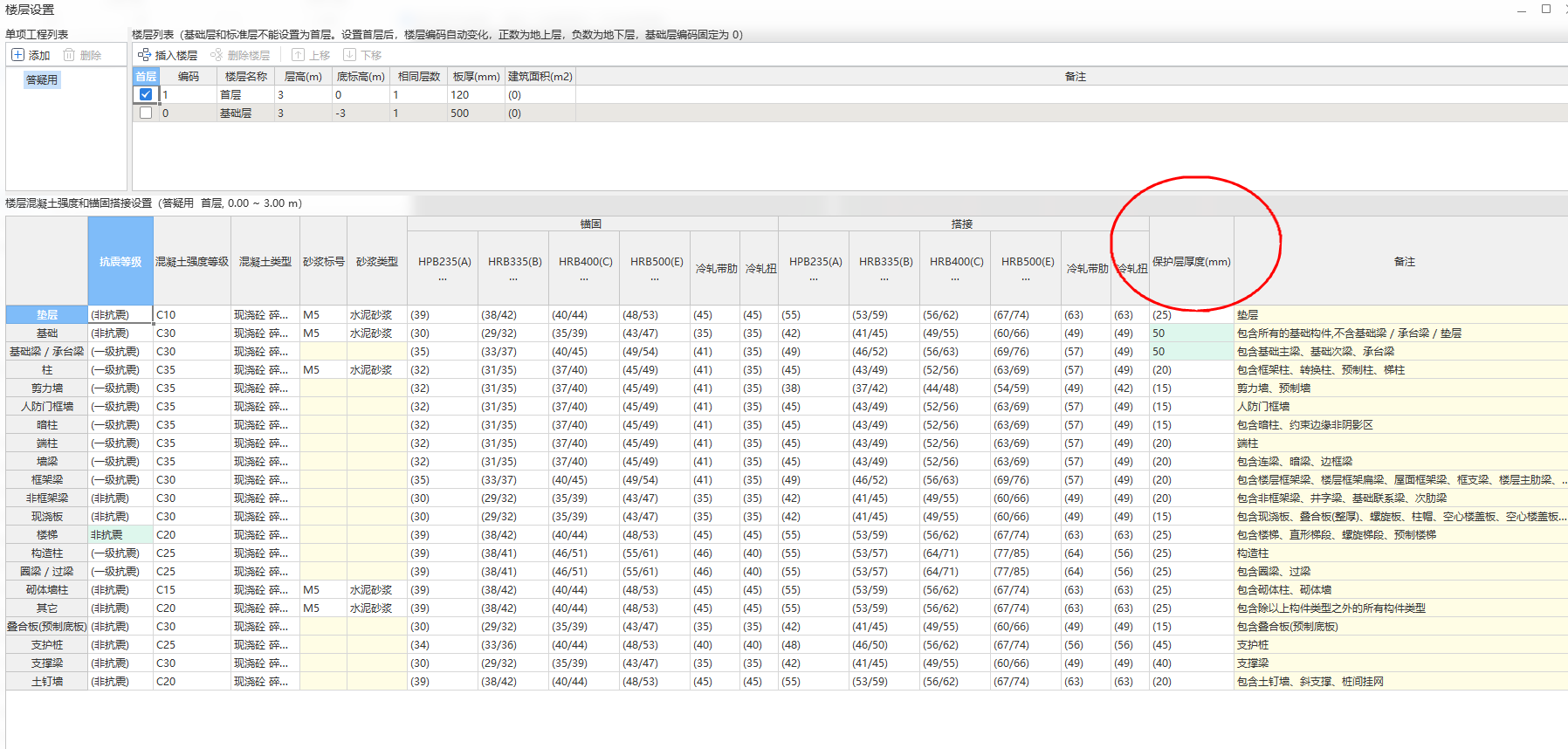Open the ... under 搭接 HRB335(B) header
The width and height of the screenshot is (1568, 749).
(884, 278)
